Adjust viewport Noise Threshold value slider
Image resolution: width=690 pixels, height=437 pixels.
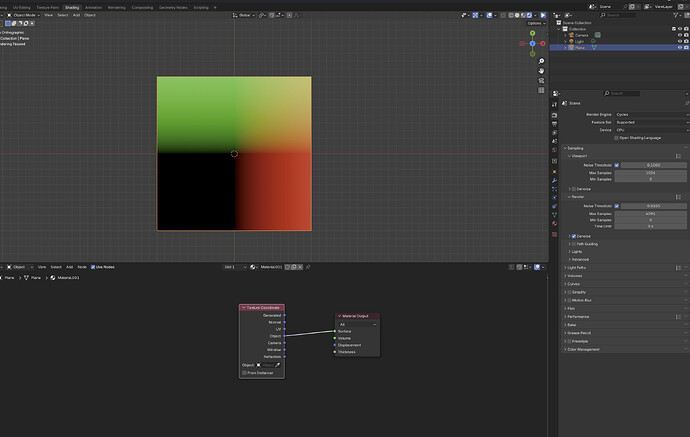(x=653, y=165)
